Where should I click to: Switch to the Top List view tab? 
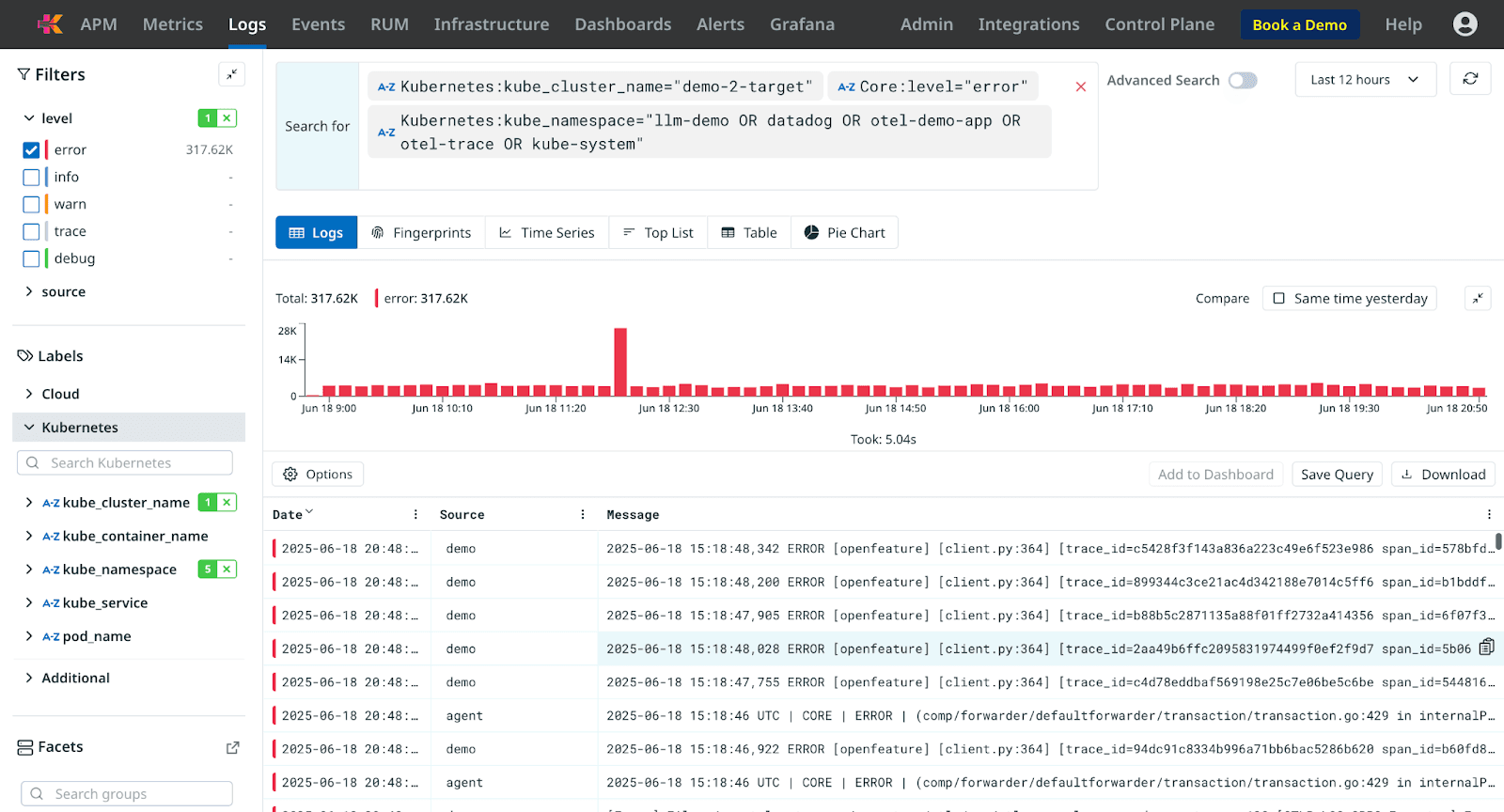click(659, 233)
